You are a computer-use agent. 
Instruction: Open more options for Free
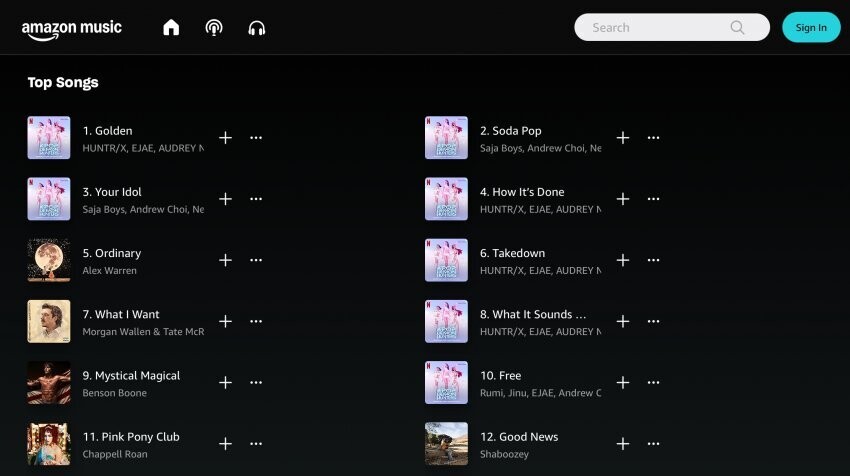click(x=653, y=383)
